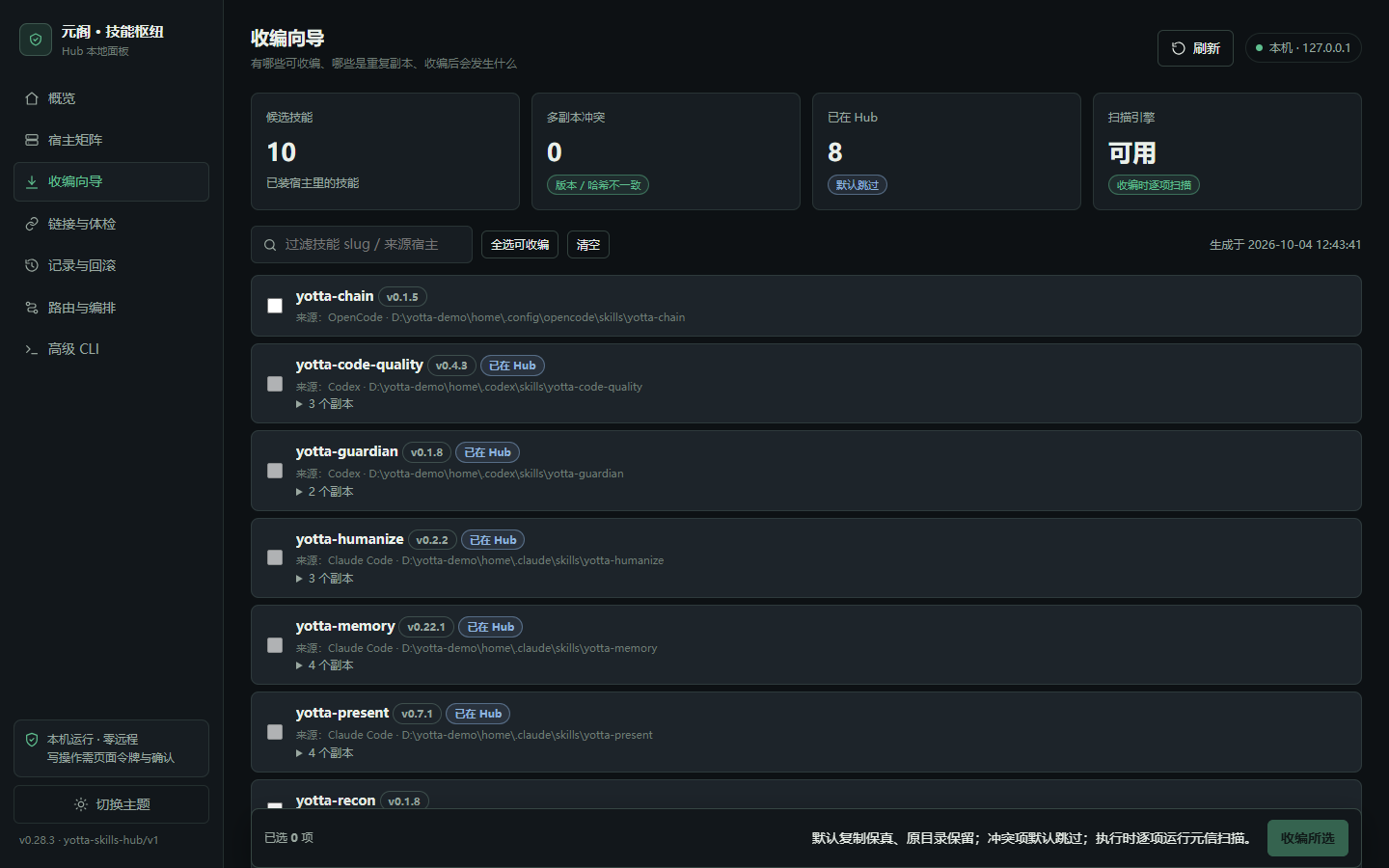The width and height of the screenshot is (1389, 868).
Task: Click the 已选 0 项 counter
Action: tap(289, 838)
